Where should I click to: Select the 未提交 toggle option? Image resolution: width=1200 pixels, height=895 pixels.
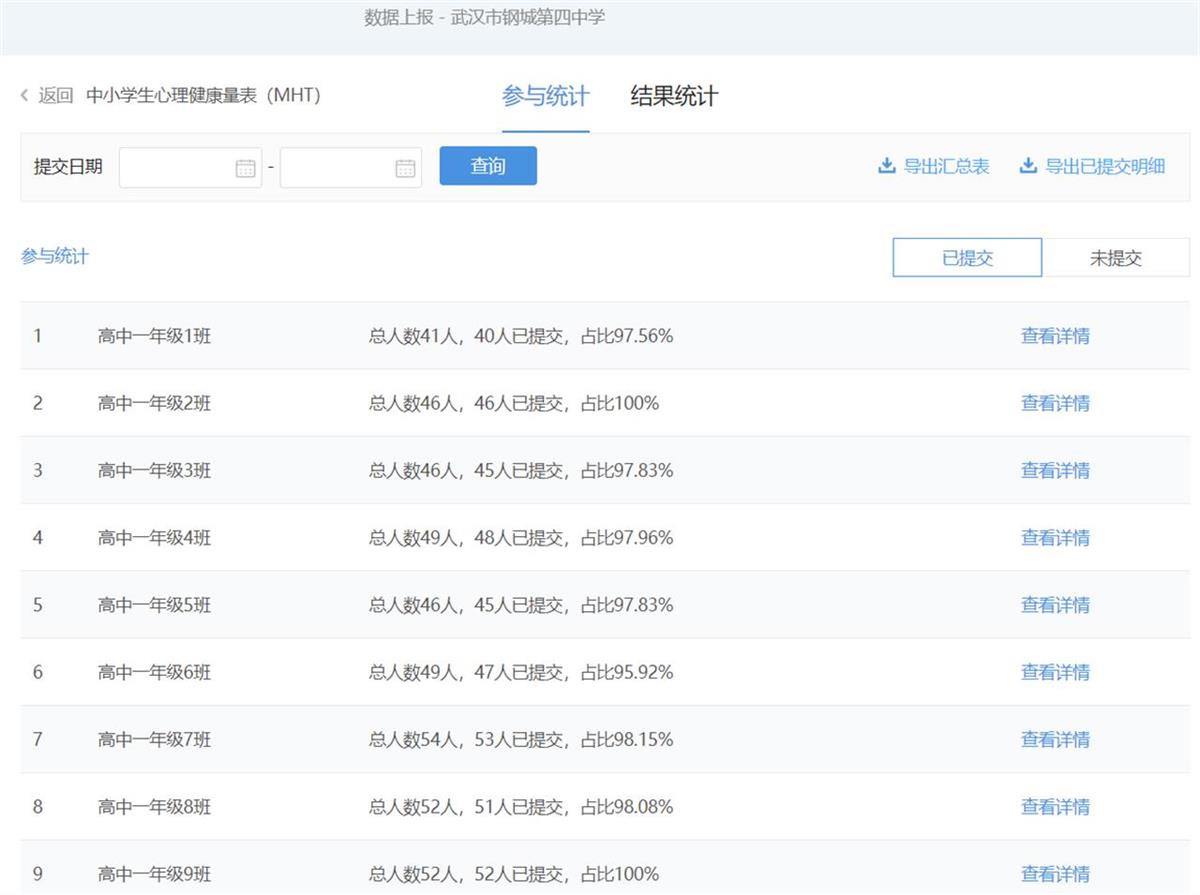coord(1115,258)
